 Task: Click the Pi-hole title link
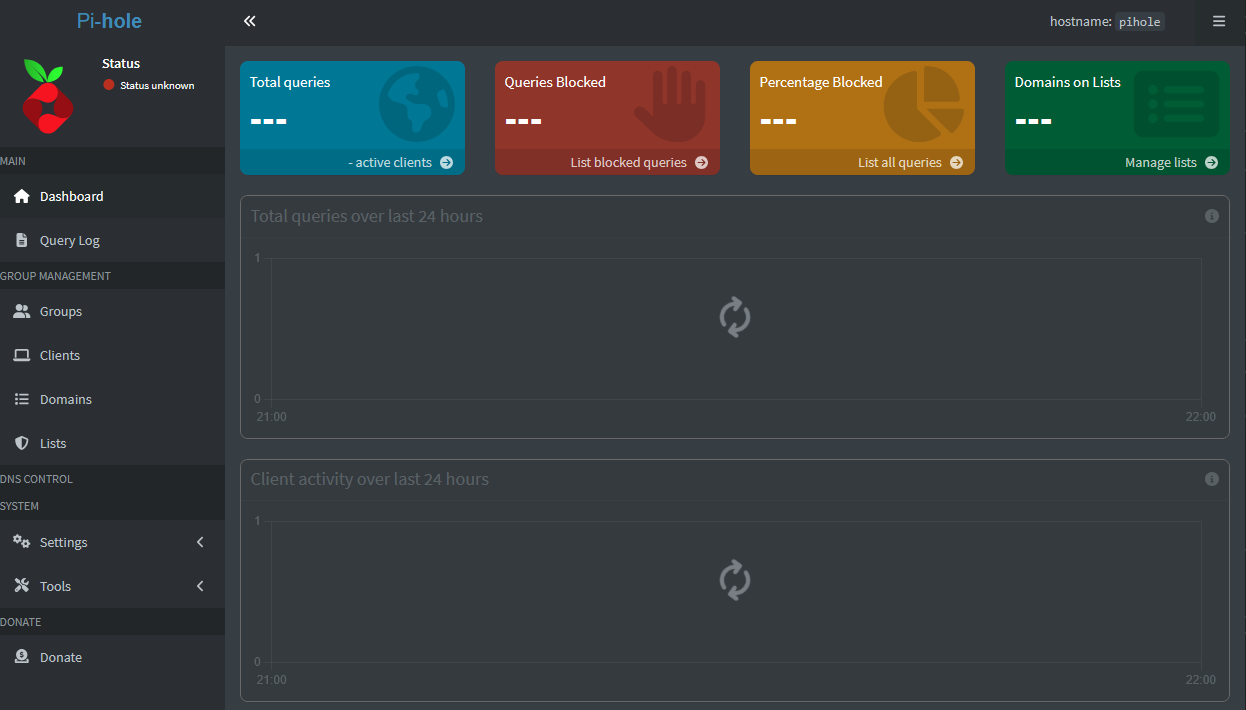click(109, 21)
